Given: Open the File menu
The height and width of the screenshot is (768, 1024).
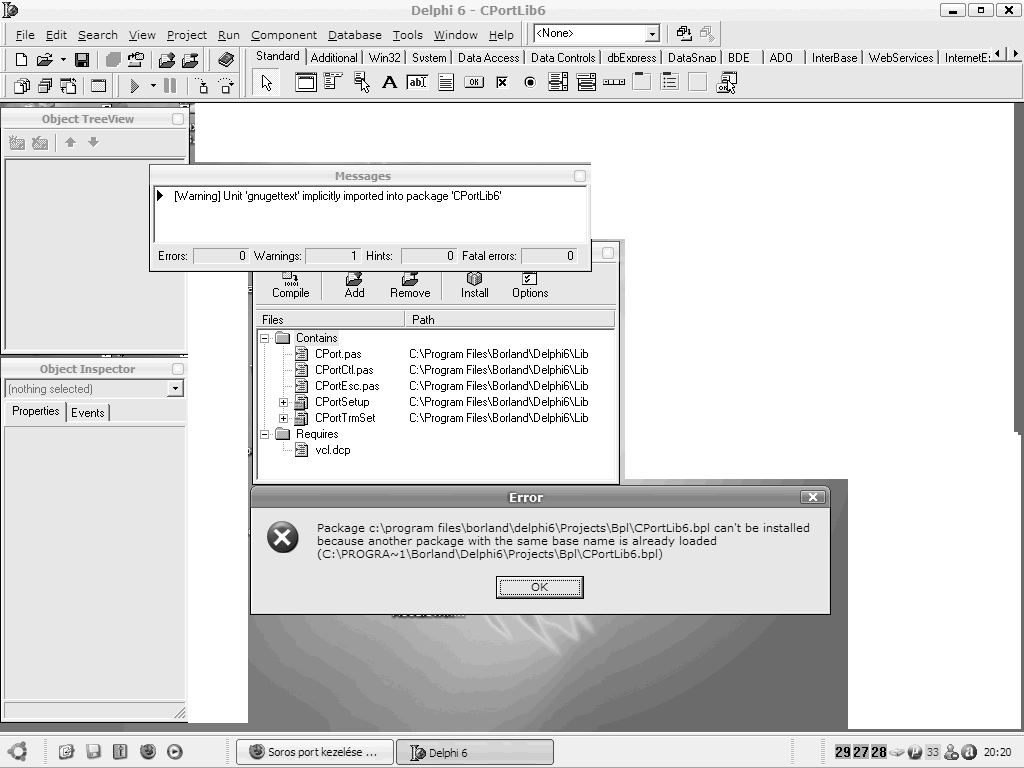Looking at the screenshot, I should pyautogui.click(x=25, y=35).
